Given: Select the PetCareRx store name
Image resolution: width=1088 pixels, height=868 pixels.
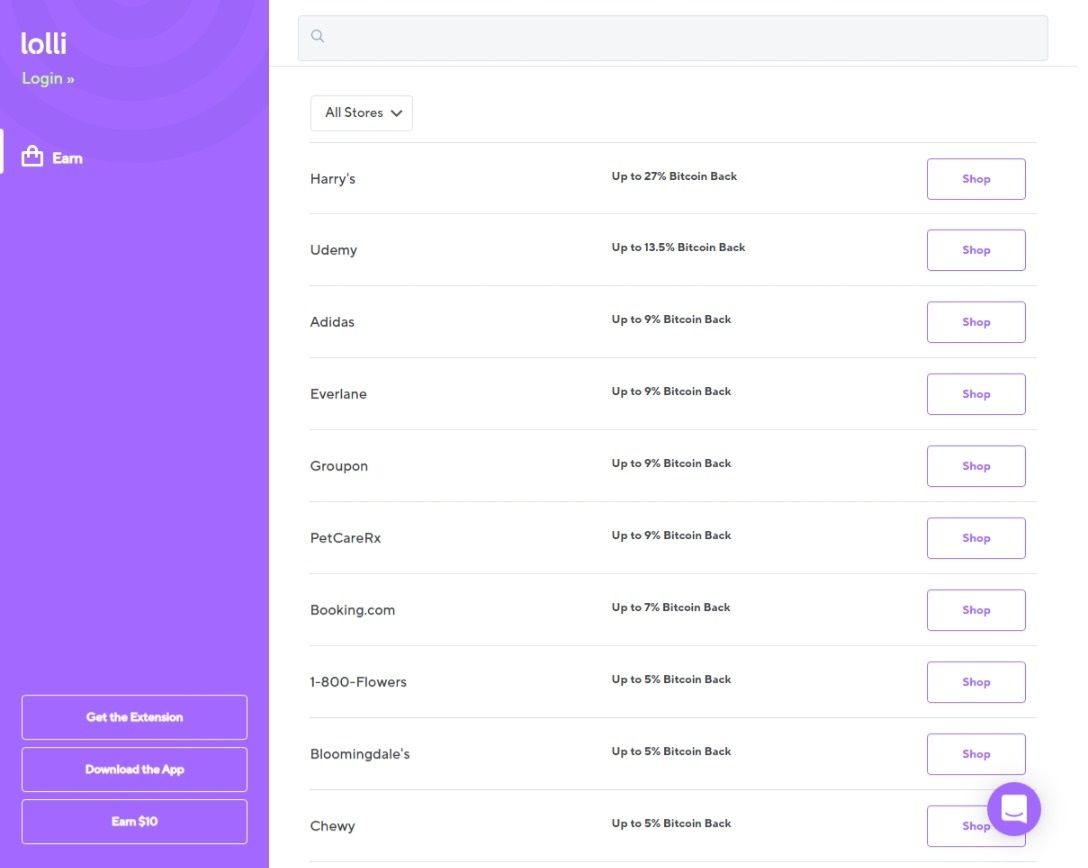Looking at the screenshot, I should pyautogui.click(x=345, y=538).
